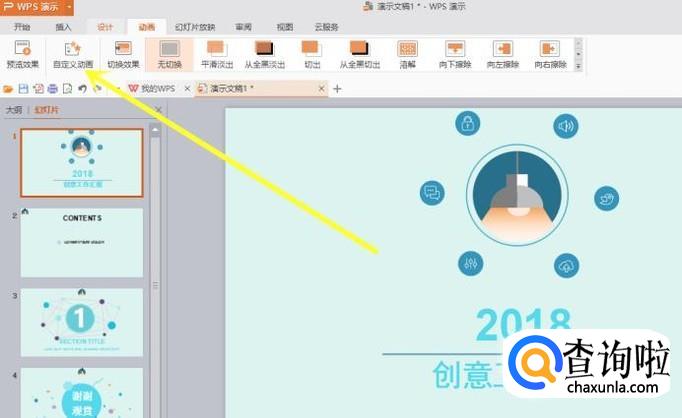This screenshot has width=682, height=418.
Task: Click the chat bubbles icon on the slide
Action: pyautogui.click(x=432, y=193)
